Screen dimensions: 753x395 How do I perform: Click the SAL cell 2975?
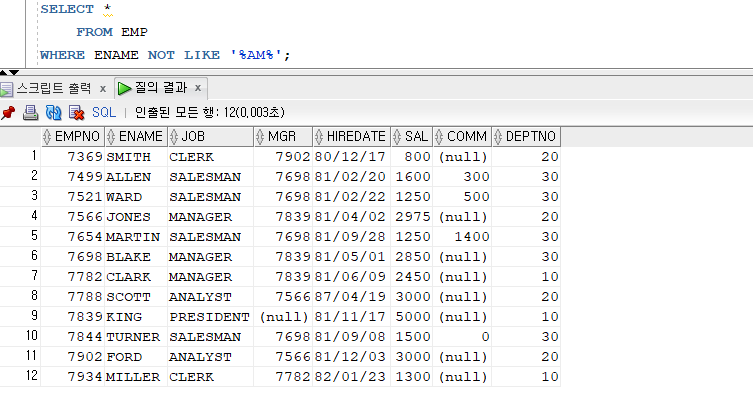413,217
